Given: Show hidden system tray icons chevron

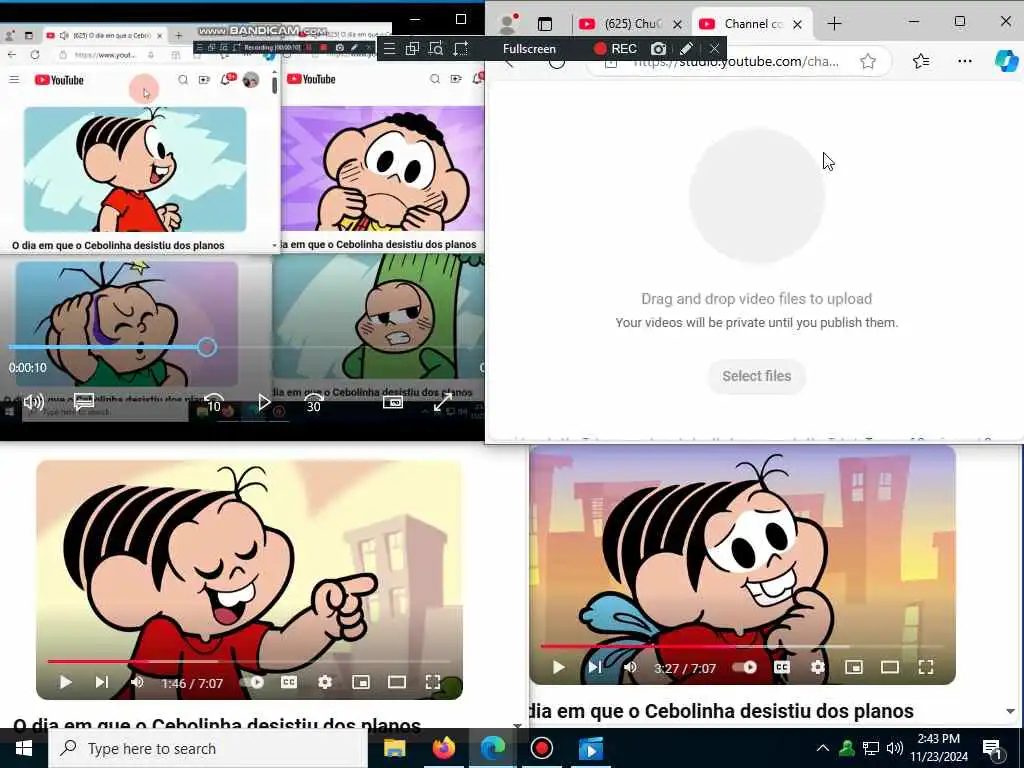Looking at the screenshot, I should (822, 748).
